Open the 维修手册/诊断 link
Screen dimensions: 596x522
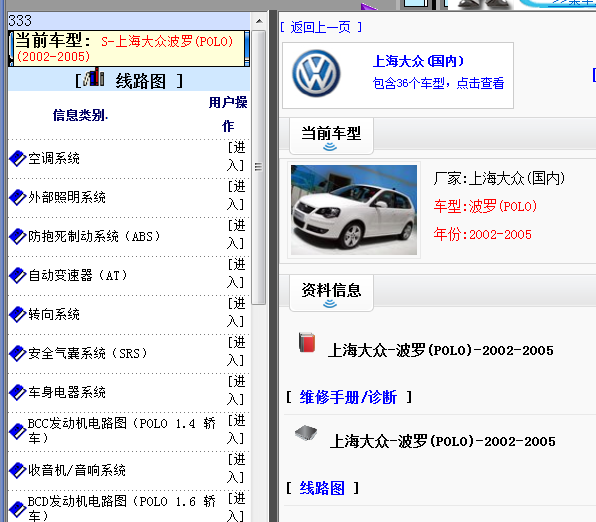click(348, 397)
